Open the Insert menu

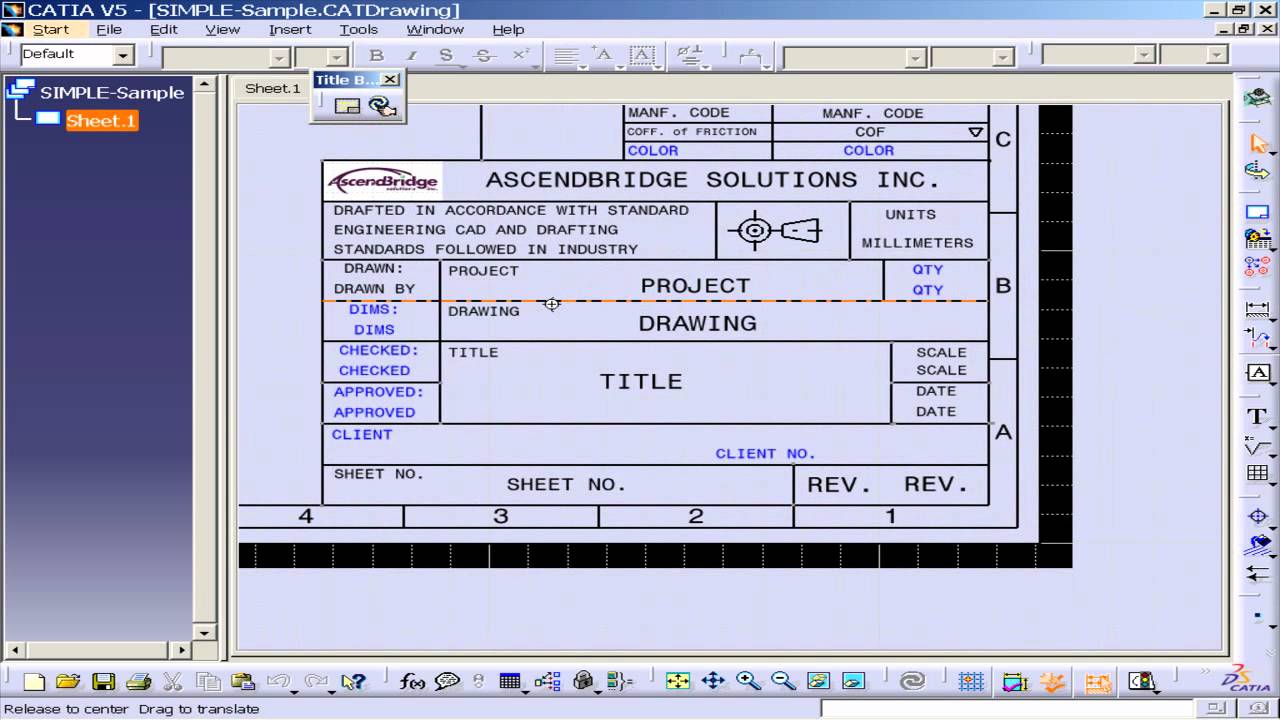click(x=290, y=30)
